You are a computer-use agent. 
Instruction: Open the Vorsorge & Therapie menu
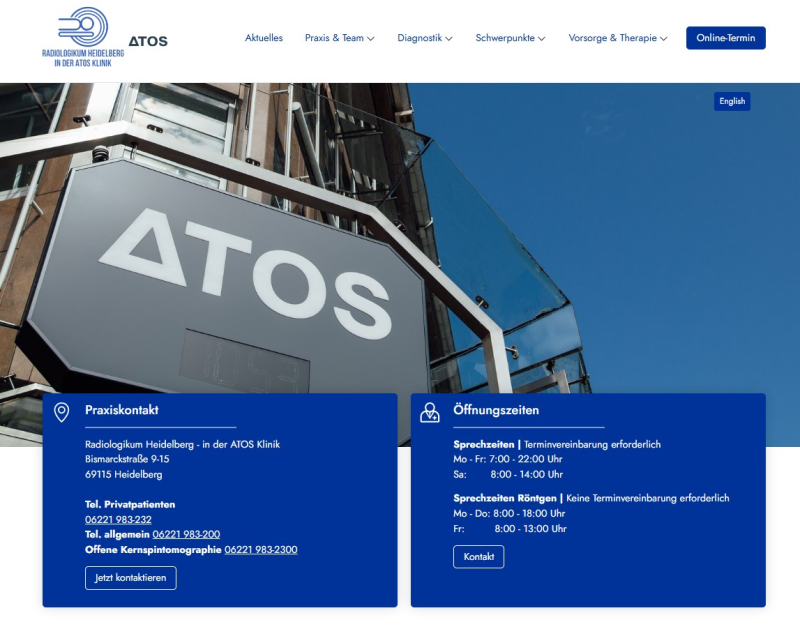612,38
